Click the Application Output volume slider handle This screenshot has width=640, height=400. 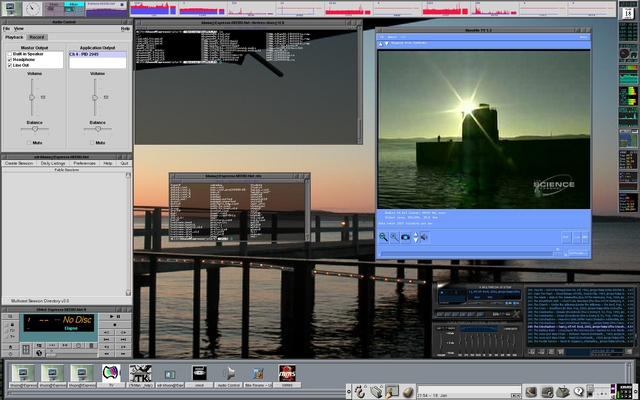pos(95,98)
